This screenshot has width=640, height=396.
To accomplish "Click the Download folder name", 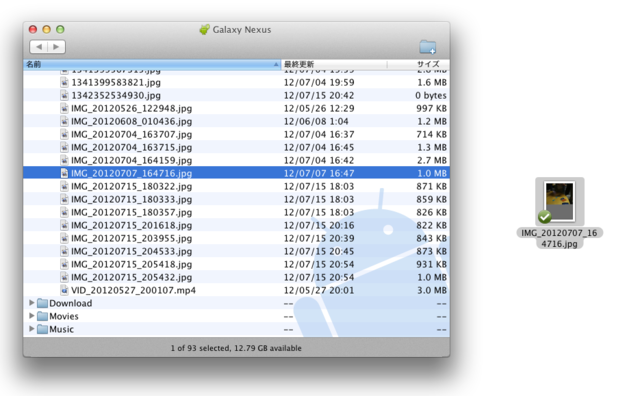I will click(x=71, y=303).
